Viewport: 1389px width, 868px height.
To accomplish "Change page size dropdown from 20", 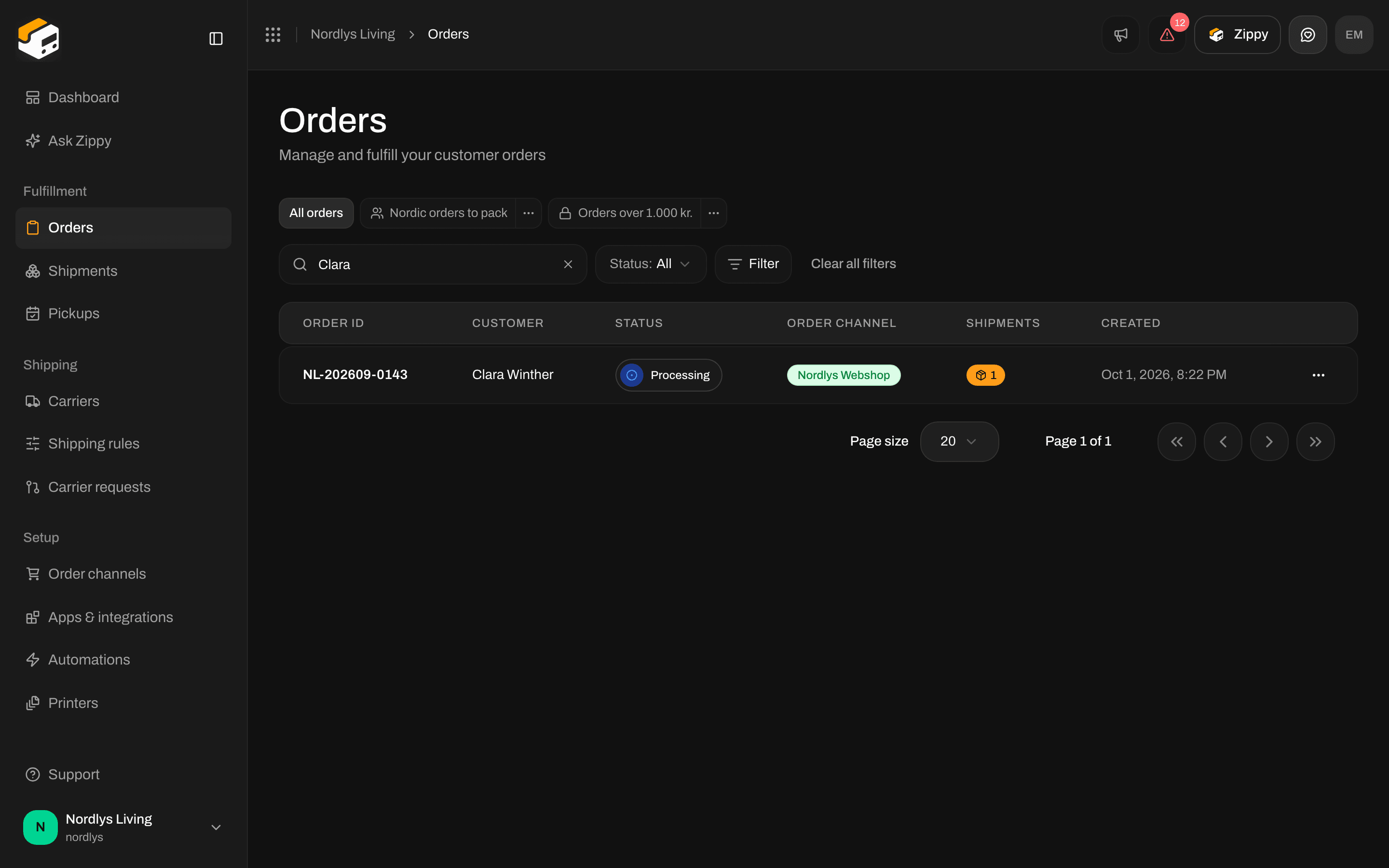I will (x=959, y=441).
